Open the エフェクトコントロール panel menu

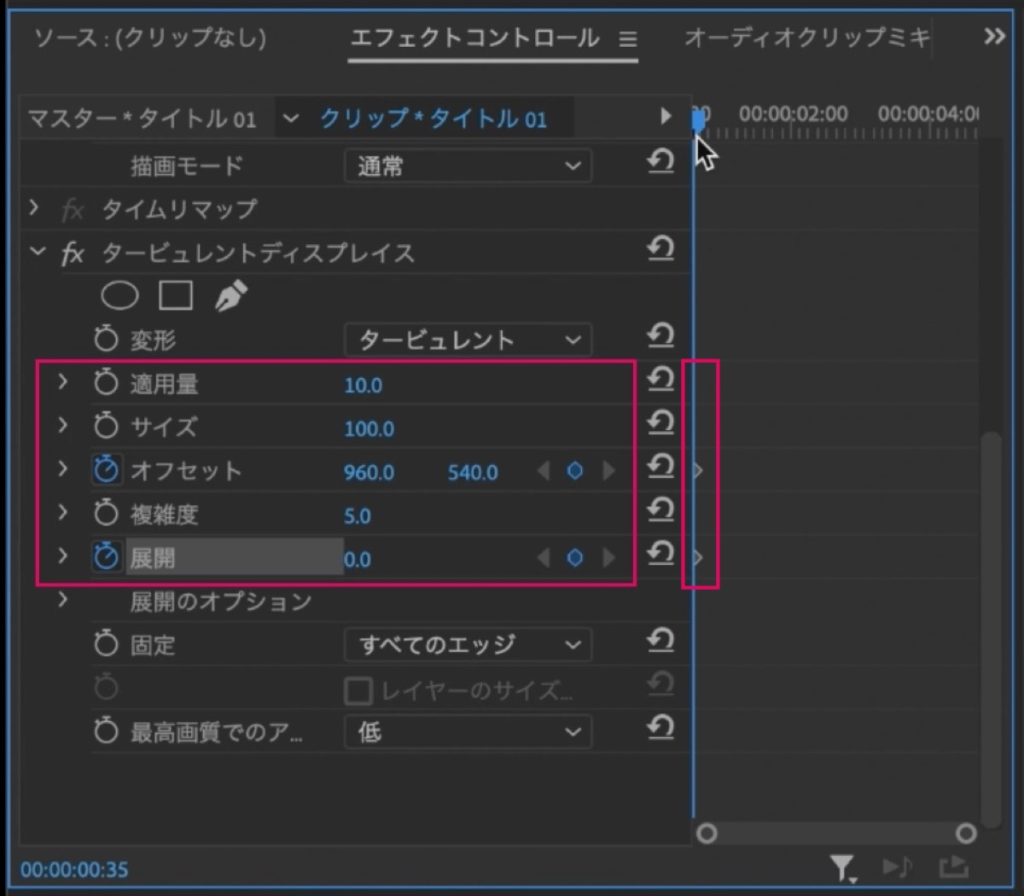pyautogui.click(x=628, y=40)
